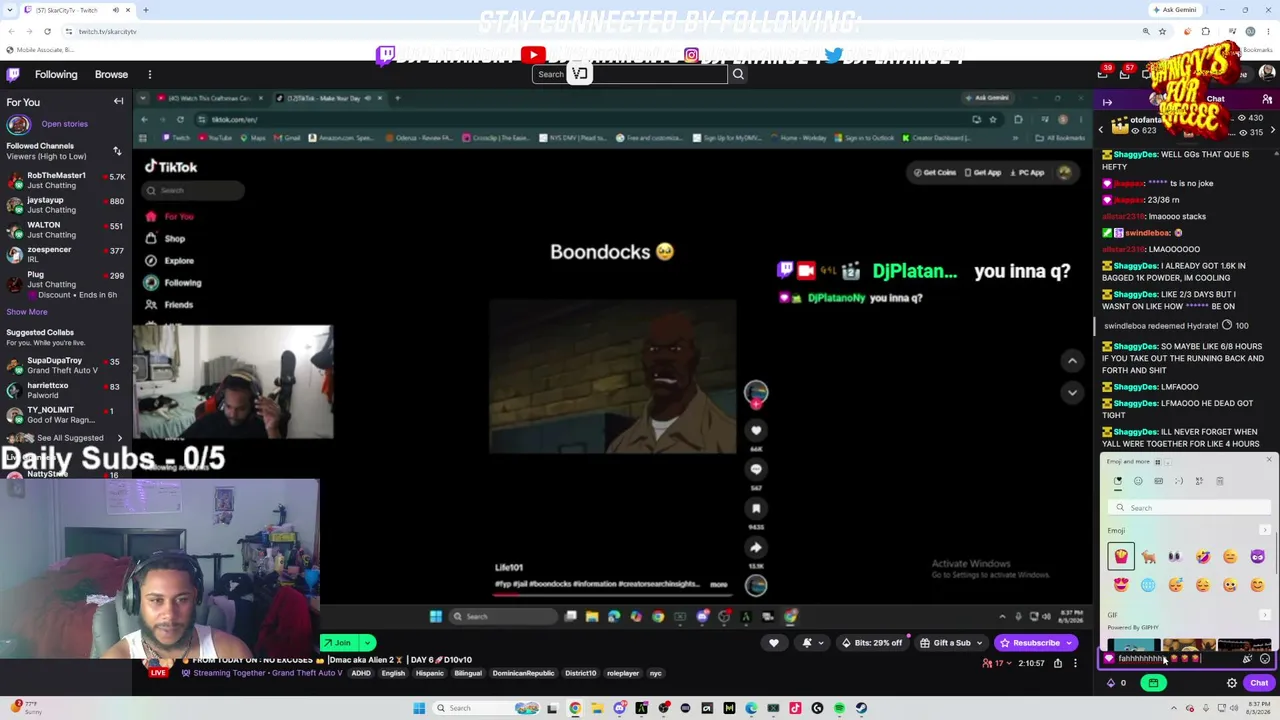Open RobTheMaster1's channel
The image size is (1280, 720).
coord(64,180)
